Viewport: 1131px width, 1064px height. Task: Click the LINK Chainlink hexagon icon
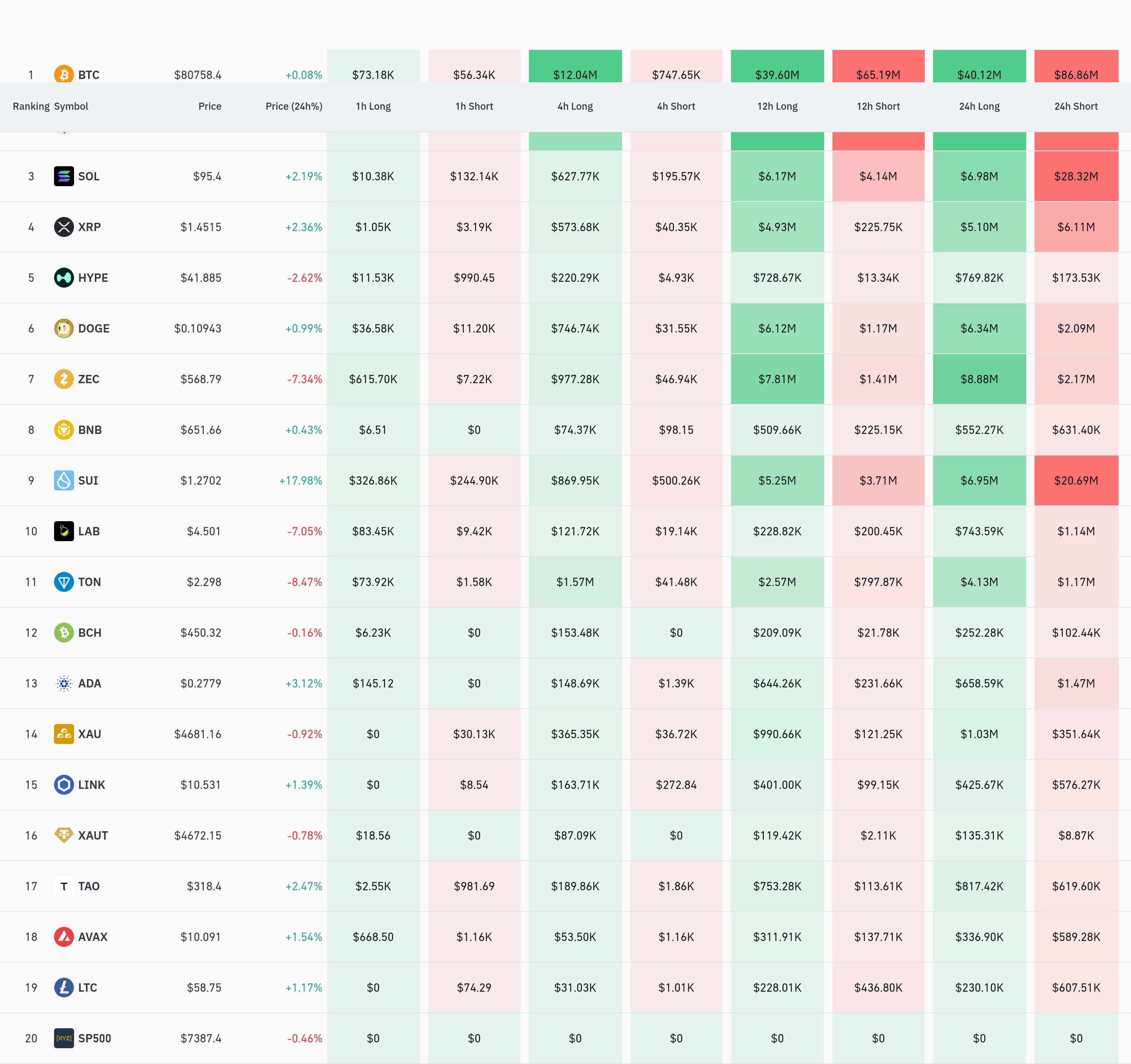point(64,785)
